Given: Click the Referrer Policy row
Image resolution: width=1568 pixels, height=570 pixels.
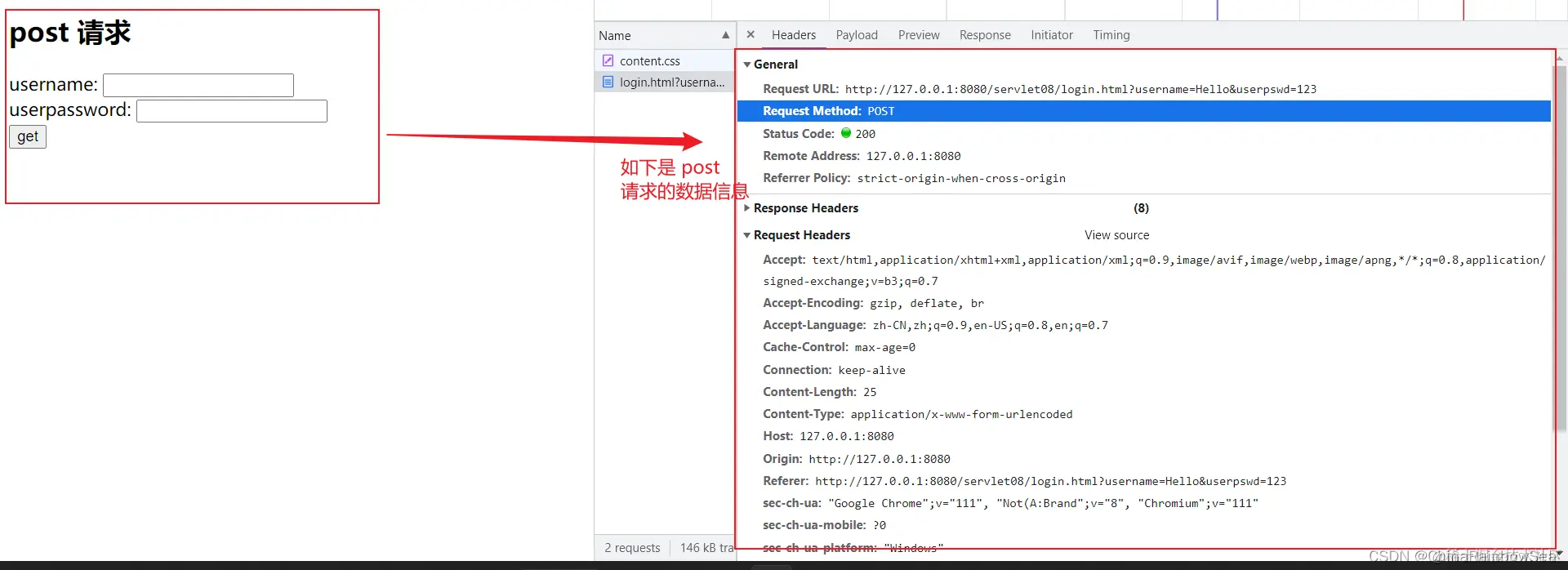Looking at the screenshot, I should coord(1143,178).
